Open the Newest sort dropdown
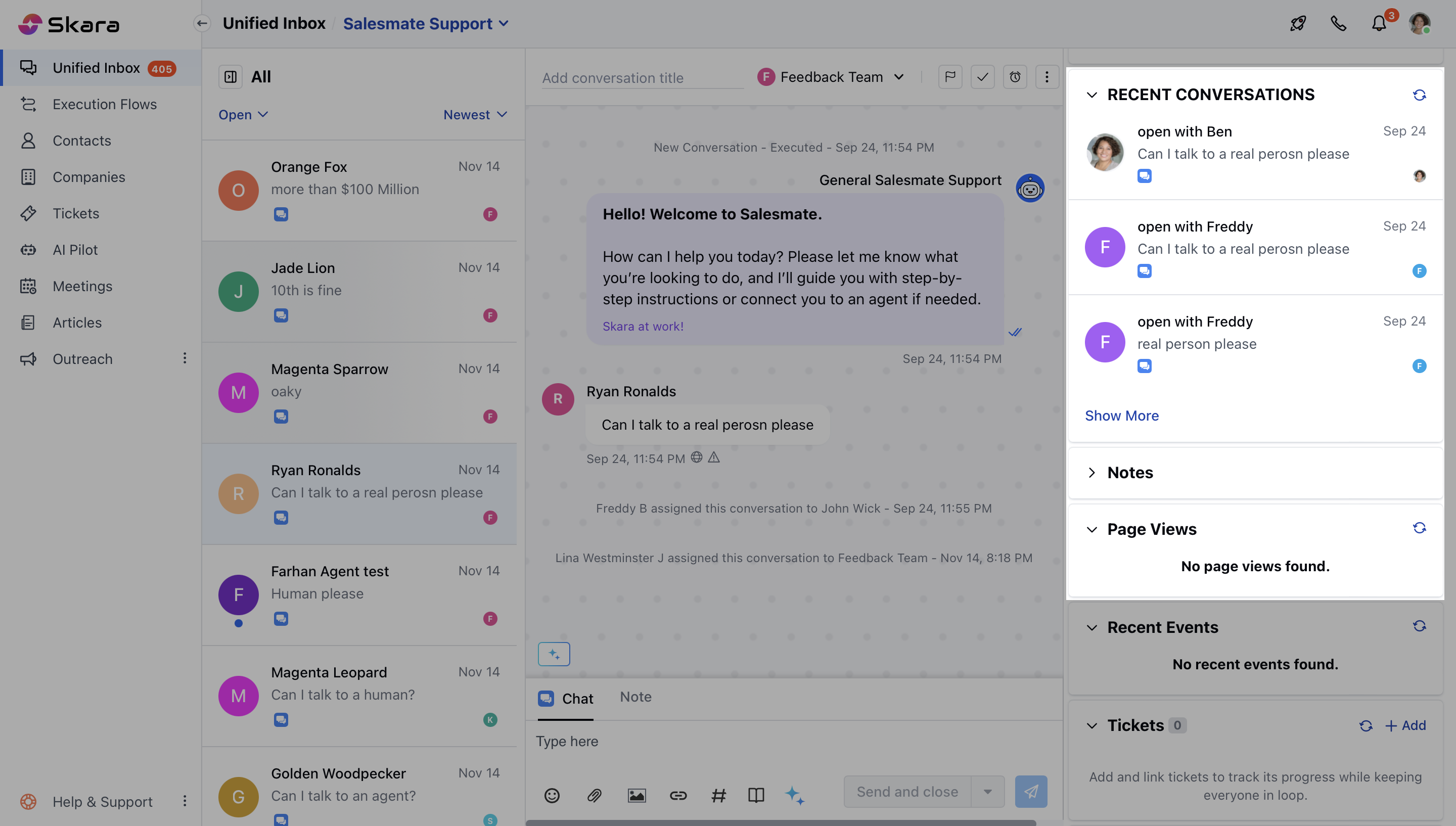The height and width of the screenshot is (826, 1456). coord(474,115)
